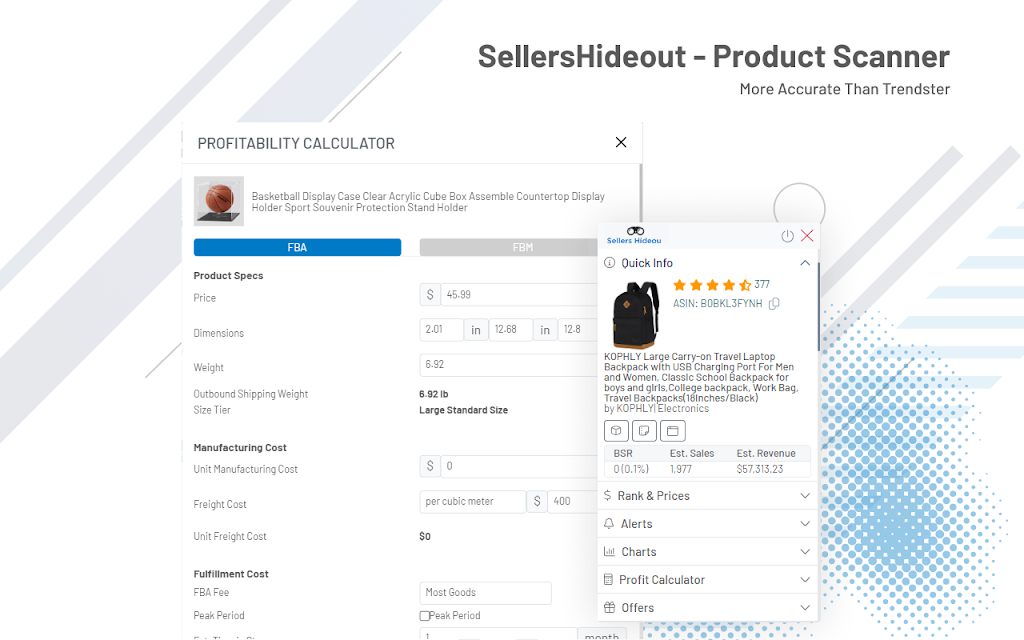
Task: Expand the Profit Calculator section
Action: pos(708,580)
